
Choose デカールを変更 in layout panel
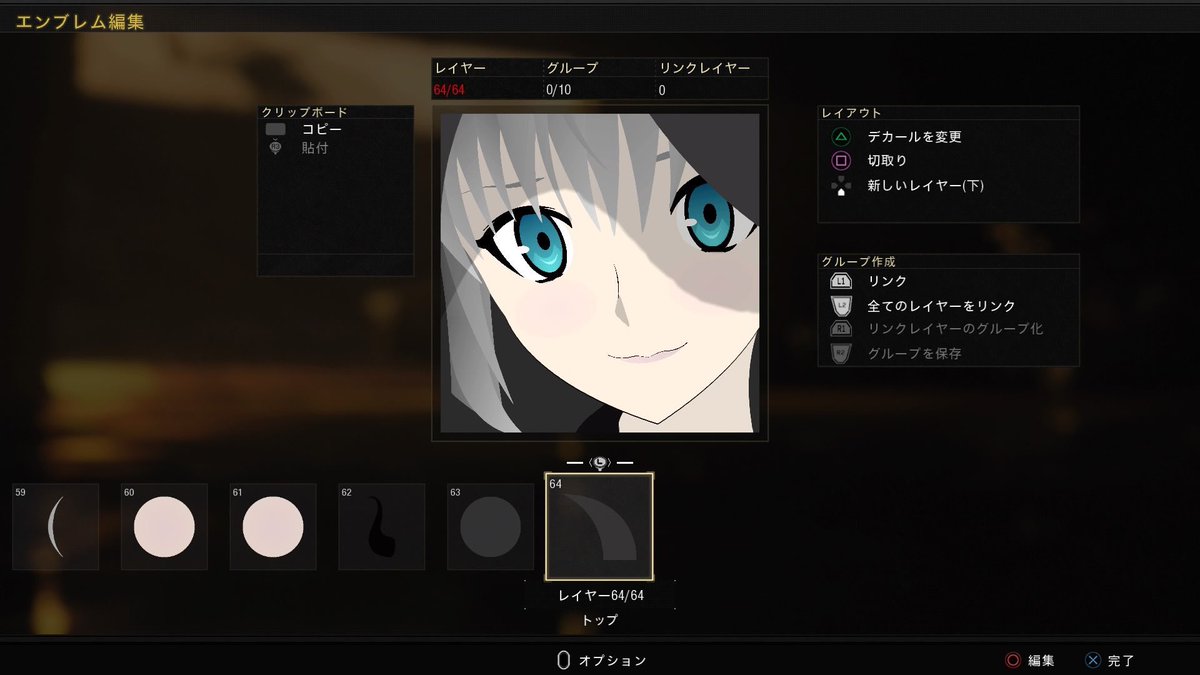tap(915, 136)
